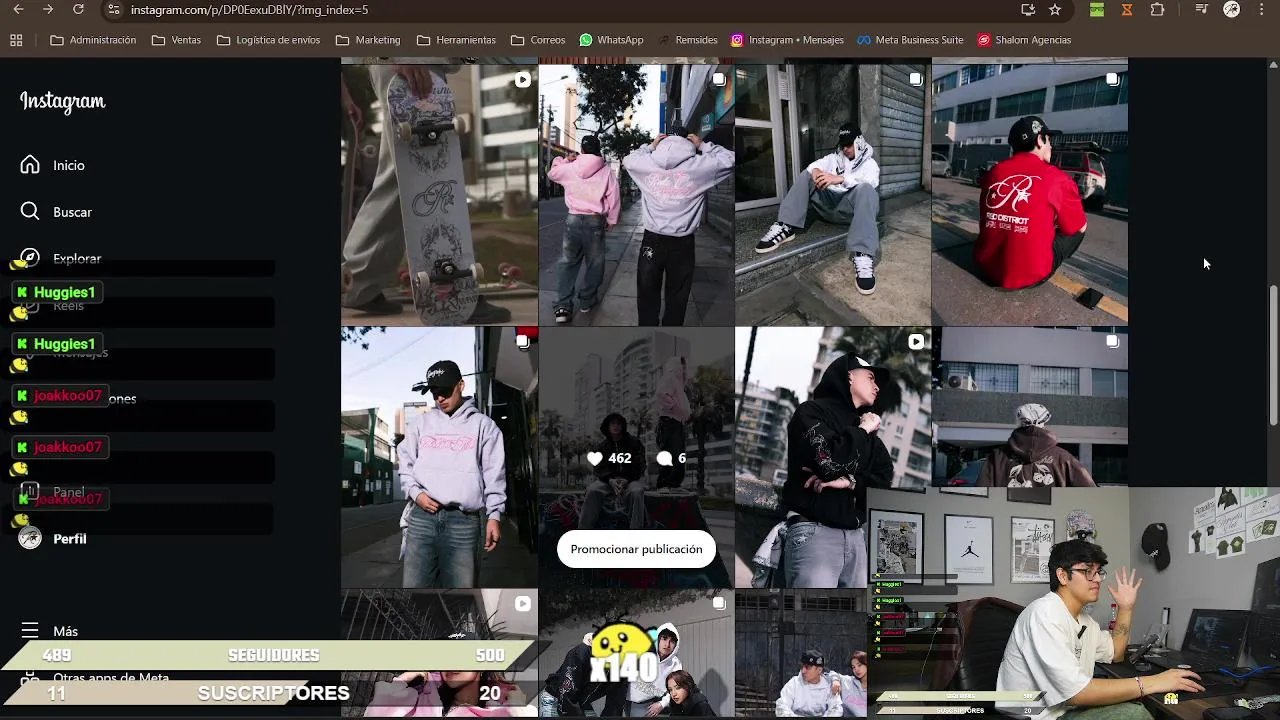This screenshot has width=1280, height=720.
Task: Open the green extension icon
Action: [1097, 10]
